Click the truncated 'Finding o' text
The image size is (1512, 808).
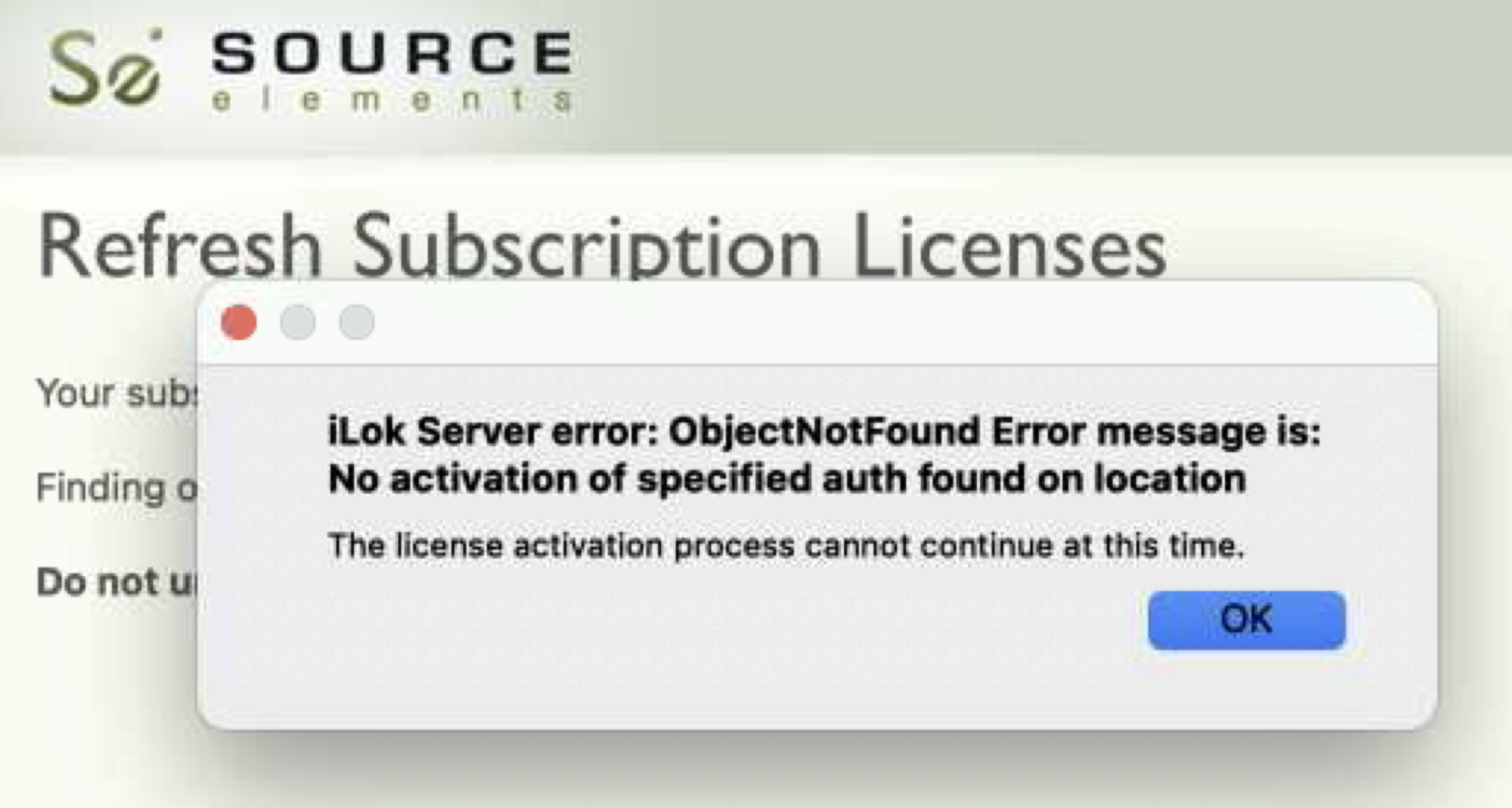click(117, 488)
